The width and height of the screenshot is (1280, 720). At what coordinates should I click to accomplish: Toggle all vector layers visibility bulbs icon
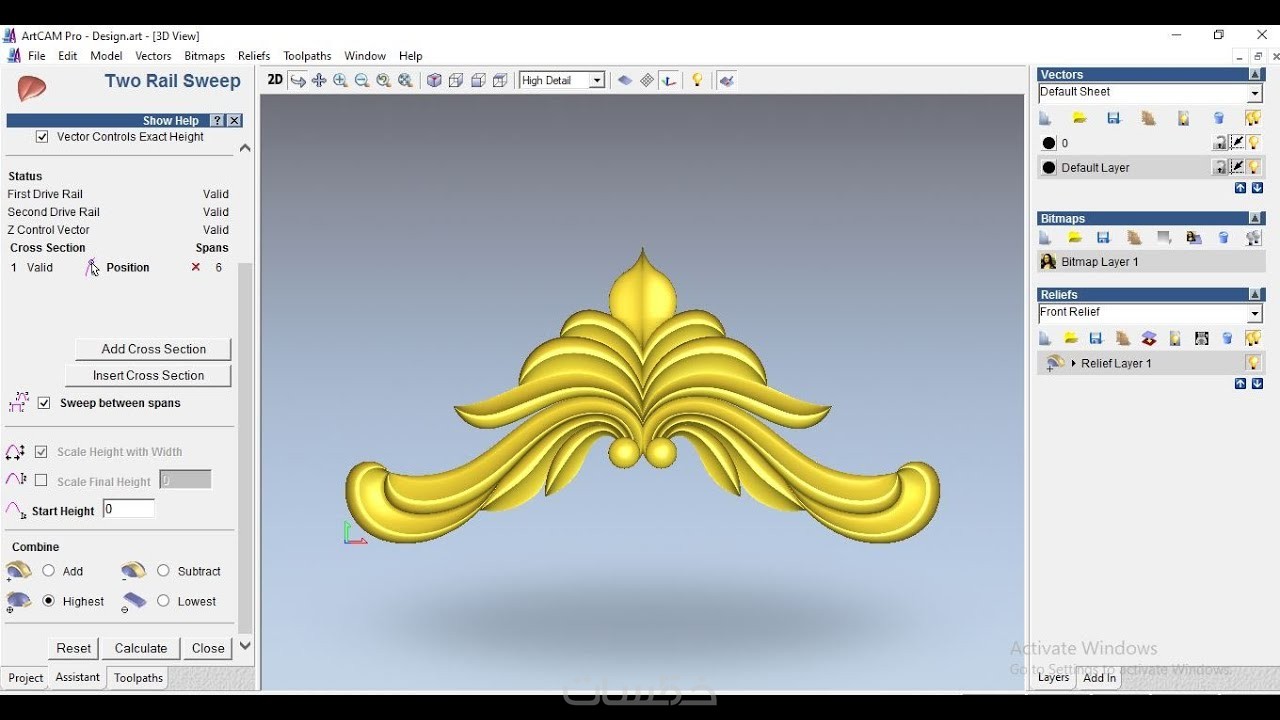pos(1253,118)
